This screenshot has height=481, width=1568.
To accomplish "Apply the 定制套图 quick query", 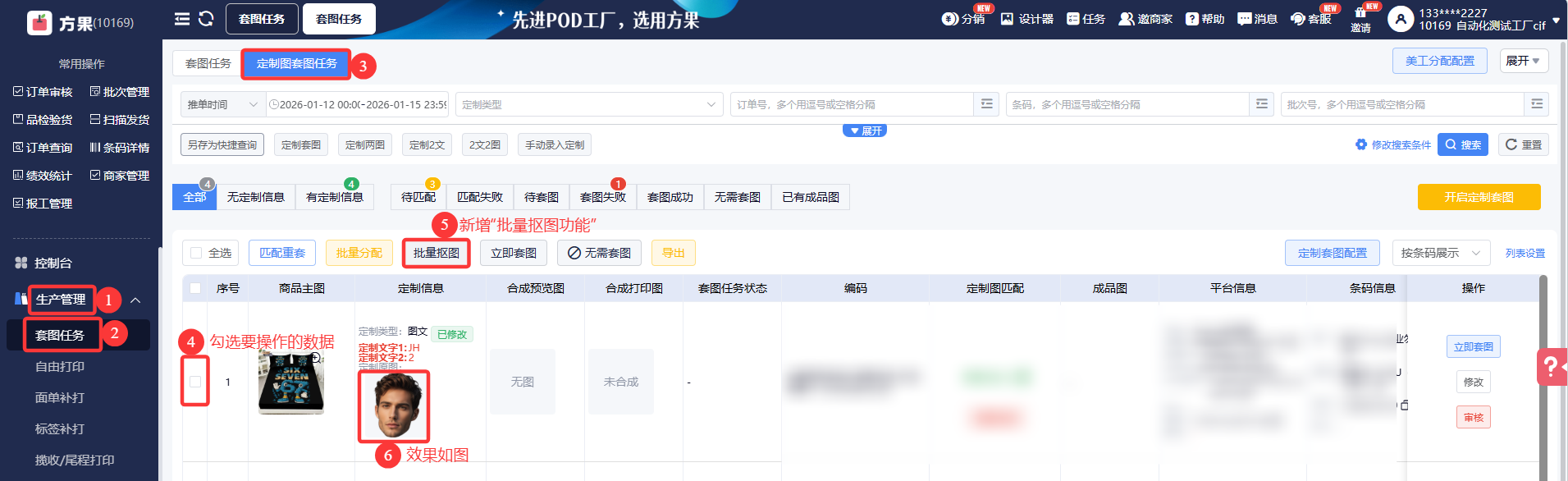I will (x=301, y=145).
